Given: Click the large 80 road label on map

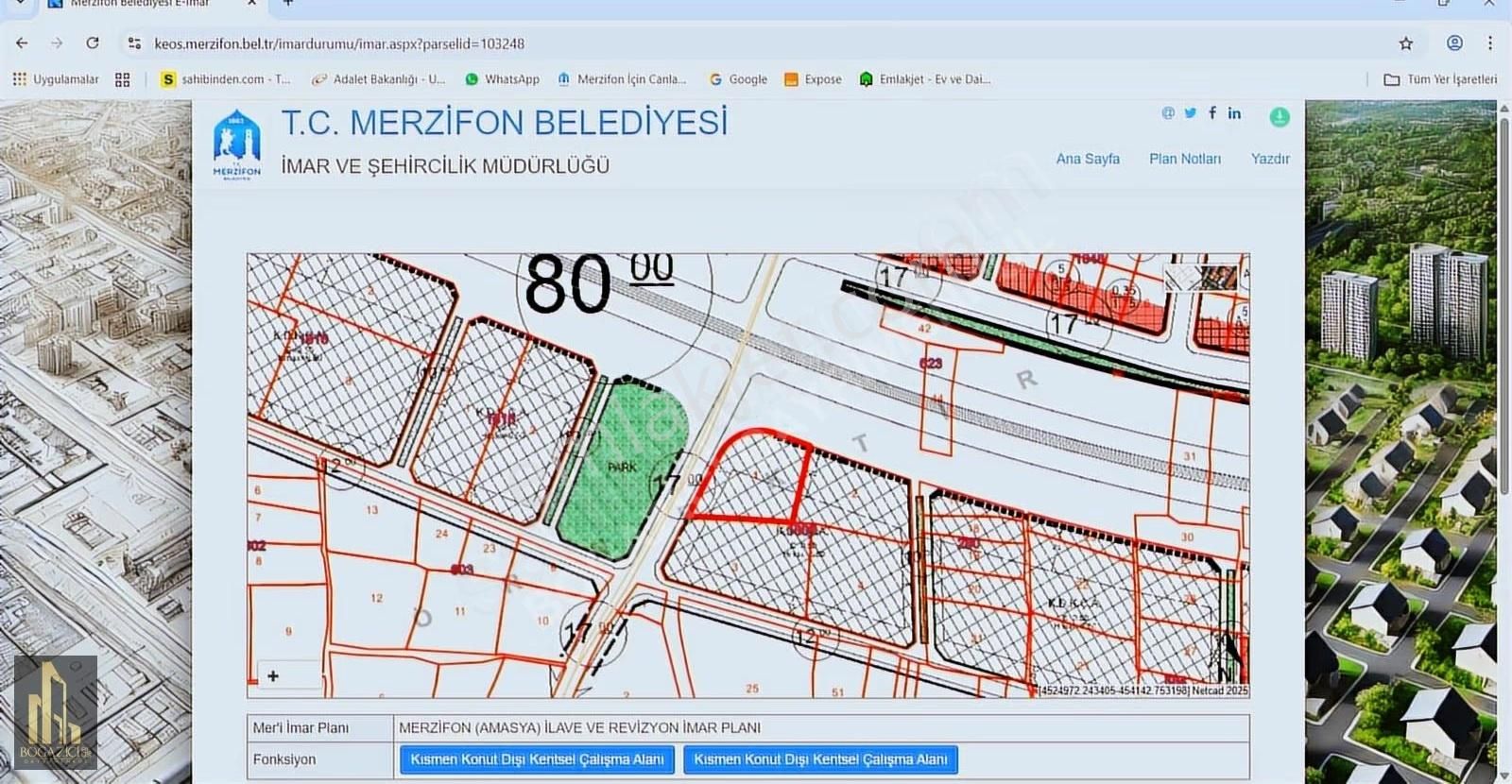Looking at the screenshot, I should click(569, 284).
